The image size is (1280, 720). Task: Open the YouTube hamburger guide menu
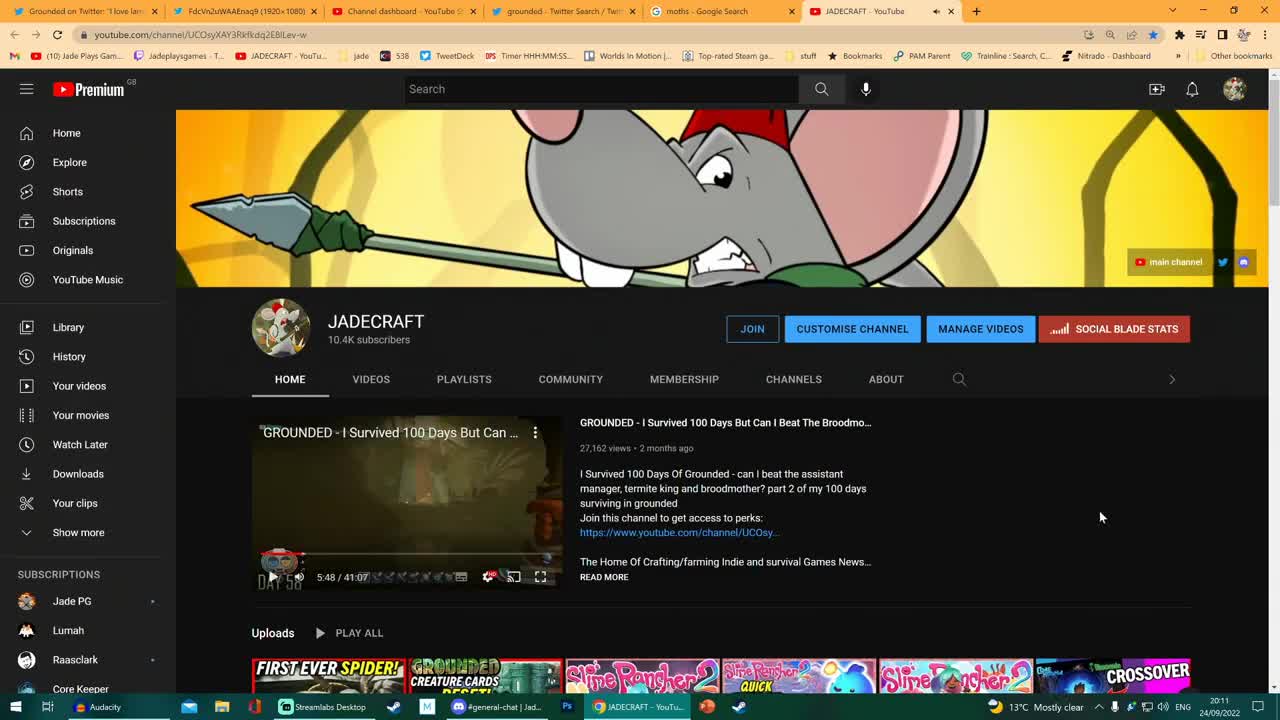(27, 89)
